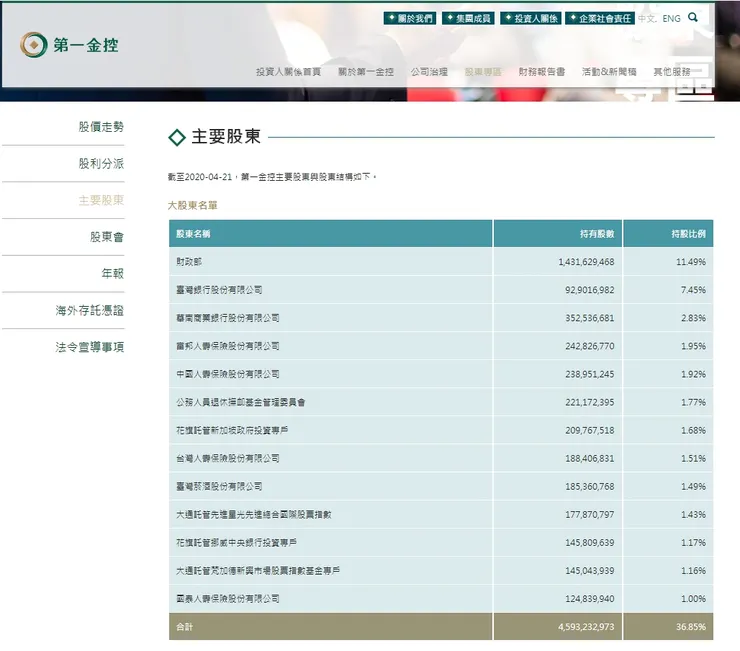
Task: Click share count 185,360,768
Action: point(590,486)
